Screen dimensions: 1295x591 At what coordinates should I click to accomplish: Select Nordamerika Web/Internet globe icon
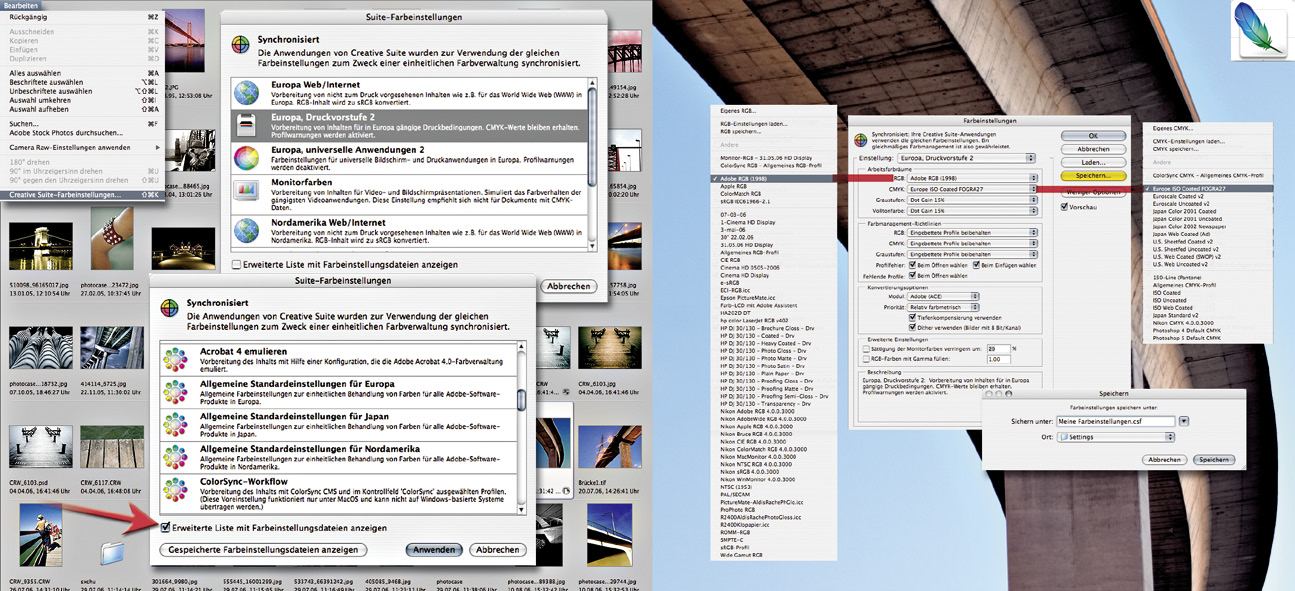tap(246, 230)
